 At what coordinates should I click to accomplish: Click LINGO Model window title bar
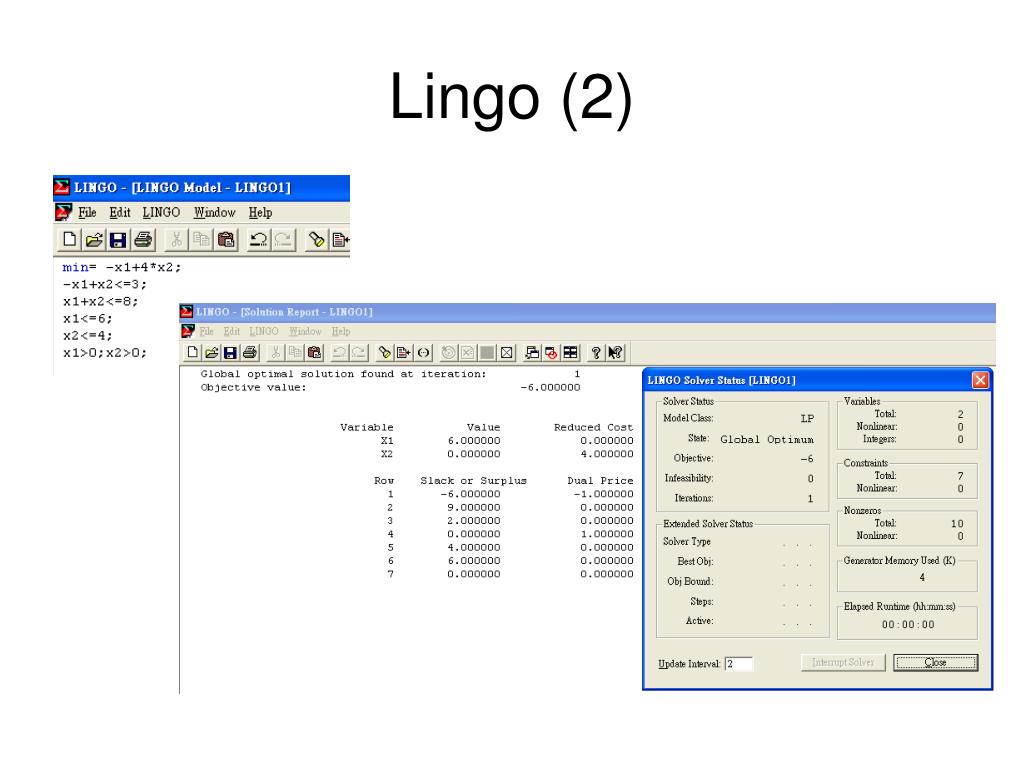coord(201,187)
